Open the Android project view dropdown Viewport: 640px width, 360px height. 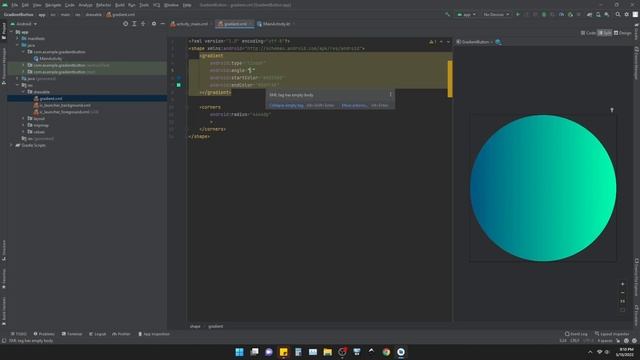[24, 24]
